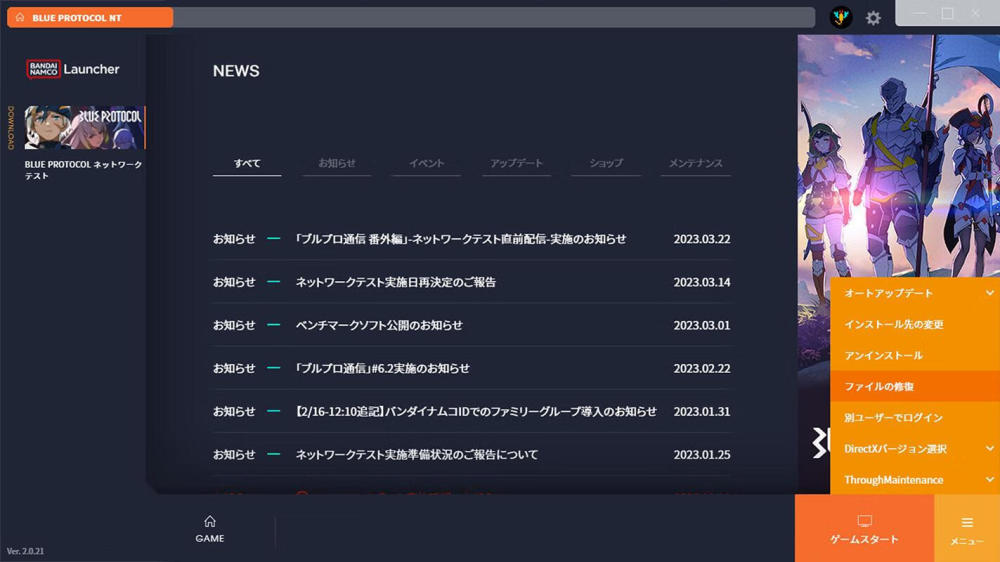
Task: Expand the ThroughMaintenance chevron
Action: (989, 479)
